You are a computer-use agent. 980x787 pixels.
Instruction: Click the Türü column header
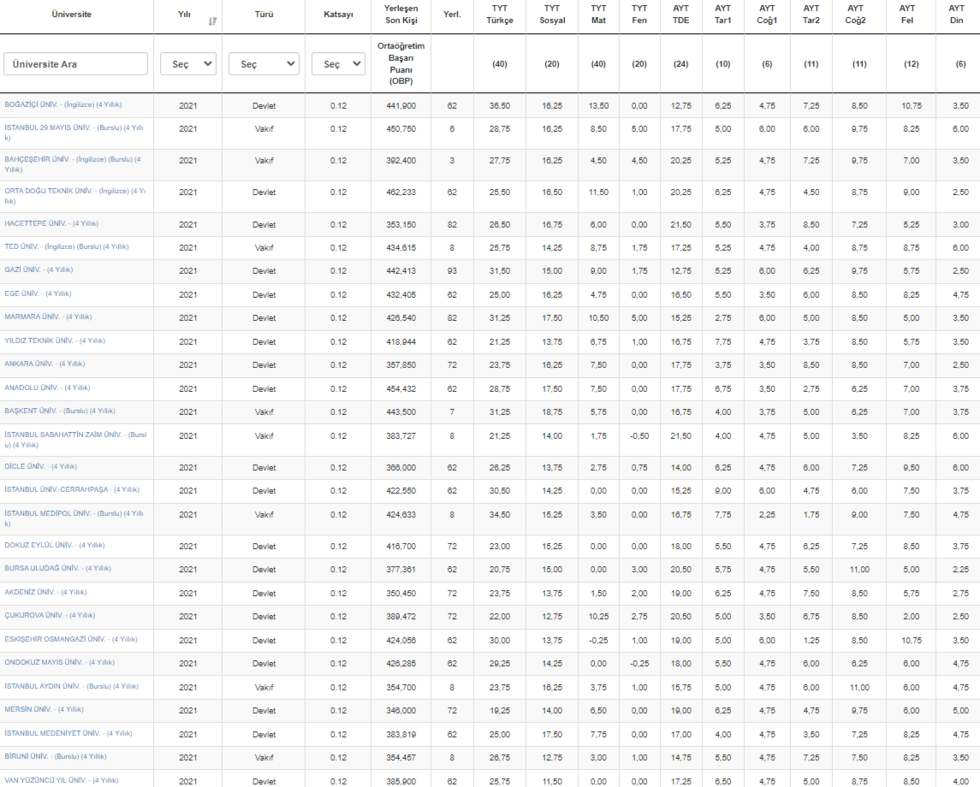(264, 14)
